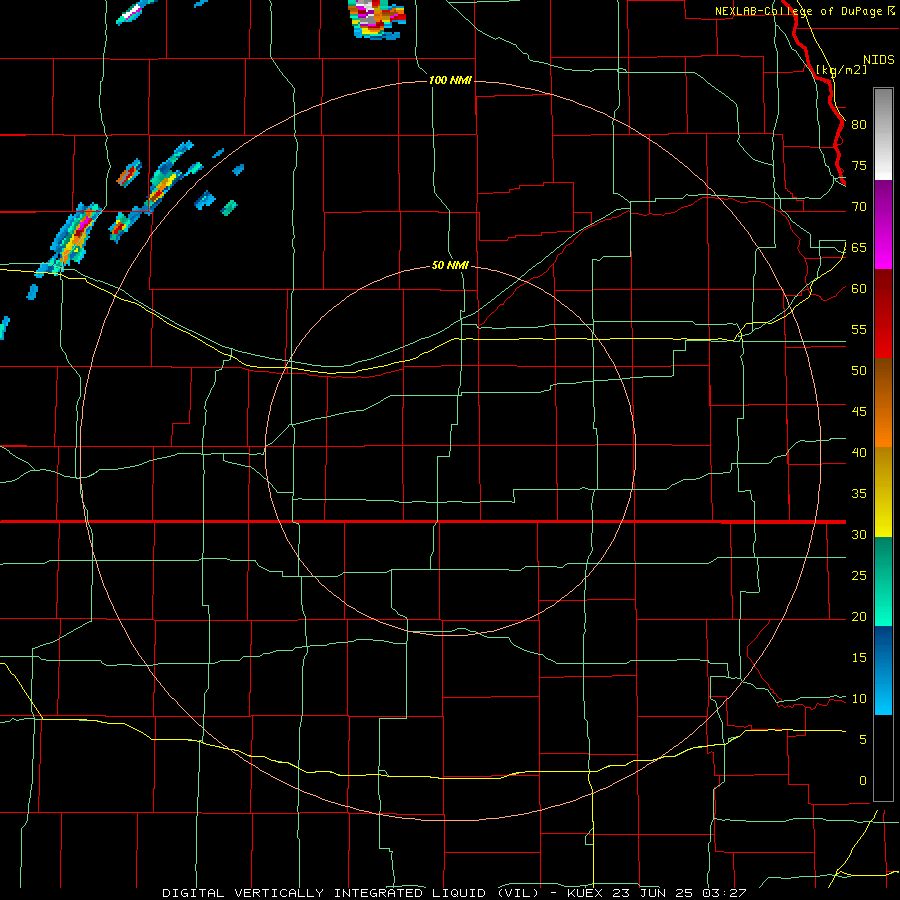Click the 20 value on the scale
The width and height of the screenshot is (900, 900).
click(859, 616)
